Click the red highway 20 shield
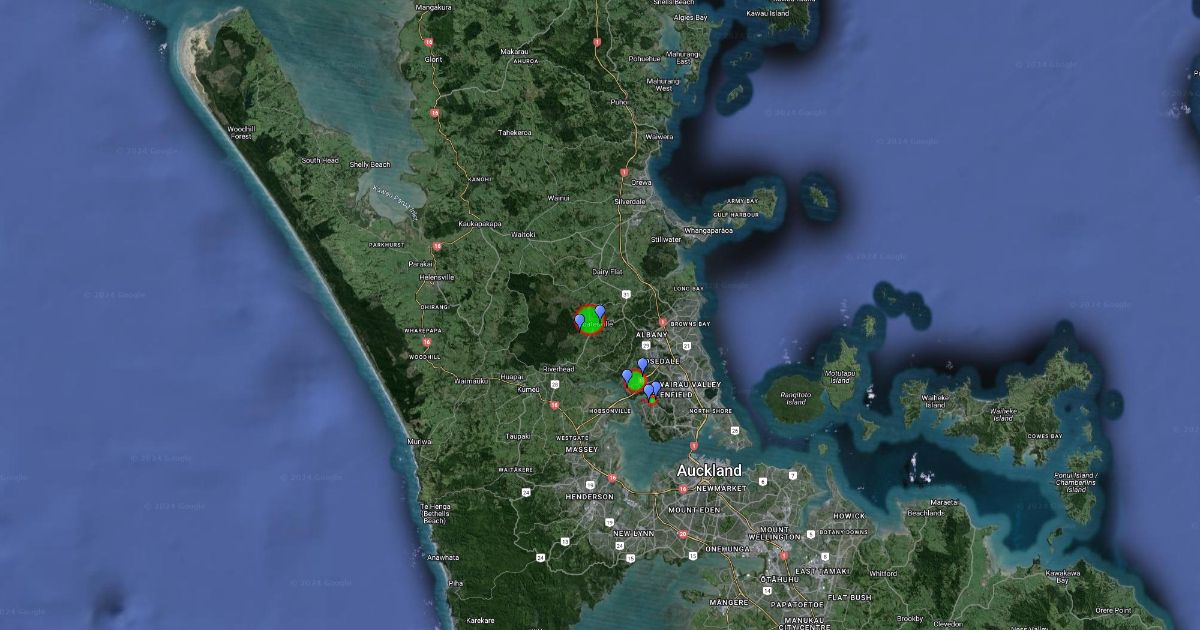Viewport: 1200px width, 630px height. coord(682,534)
